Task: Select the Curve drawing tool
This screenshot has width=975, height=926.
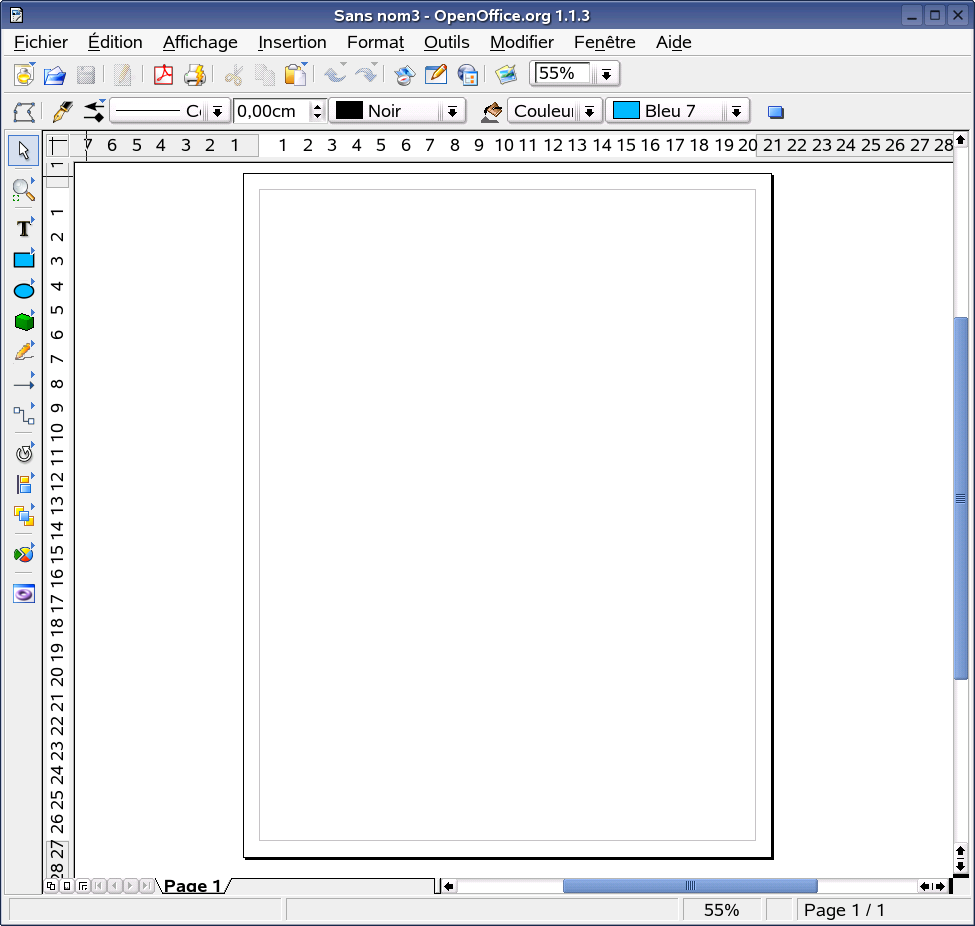Action: coord(22,351)
